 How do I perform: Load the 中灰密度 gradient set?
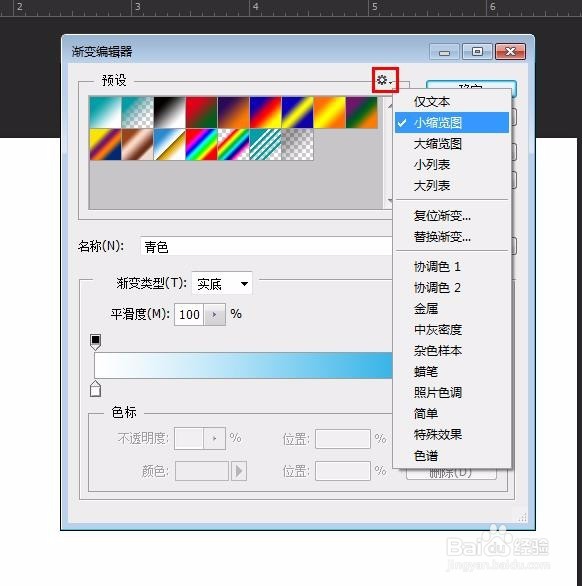452,330
